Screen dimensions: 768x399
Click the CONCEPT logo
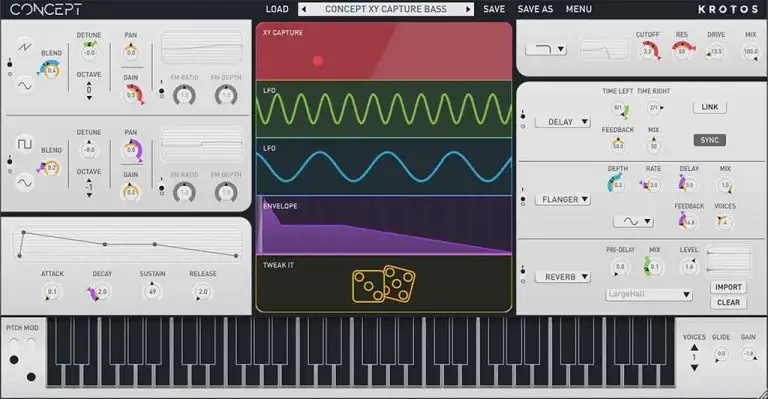[x=46, y=9]
